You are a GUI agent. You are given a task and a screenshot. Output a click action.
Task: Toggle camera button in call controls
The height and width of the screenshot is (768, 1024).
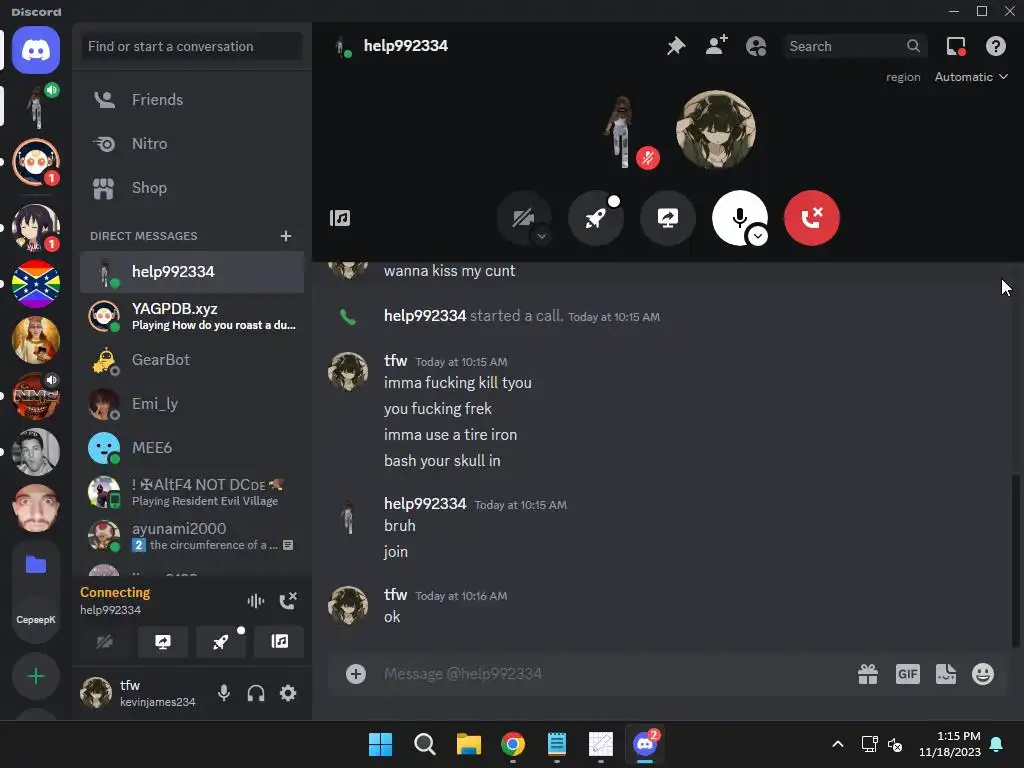point(524,218)
